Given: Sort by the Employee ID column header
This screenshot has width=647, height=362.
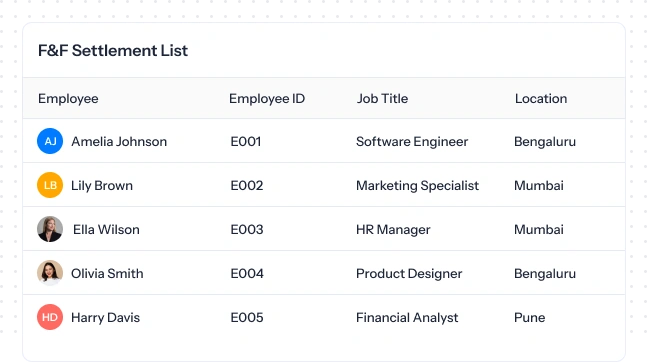Looking at the screenshot, I should click(x=267, y=99).
